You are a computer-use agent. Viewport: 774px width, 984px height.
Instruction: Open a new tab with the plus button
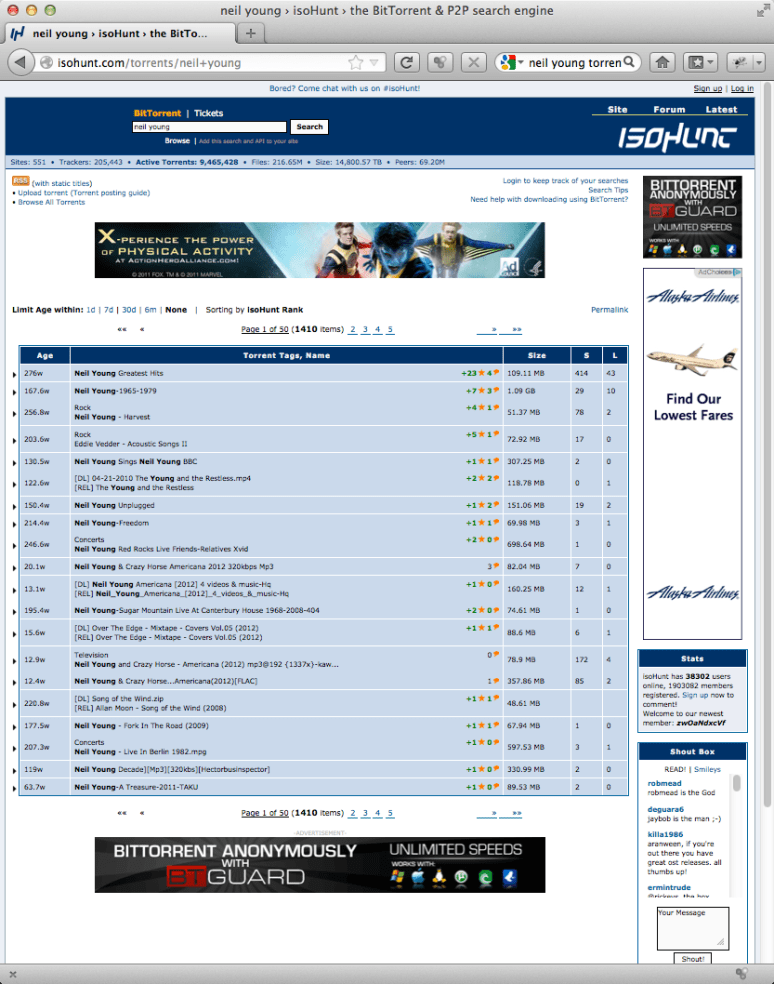[250, 33]
